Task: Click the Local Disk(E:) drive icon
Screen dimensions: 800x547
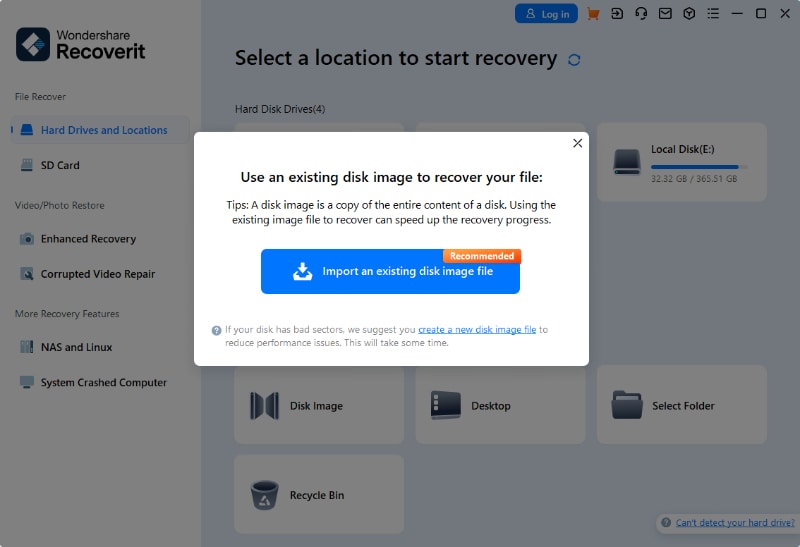Action: pos(627,162)
